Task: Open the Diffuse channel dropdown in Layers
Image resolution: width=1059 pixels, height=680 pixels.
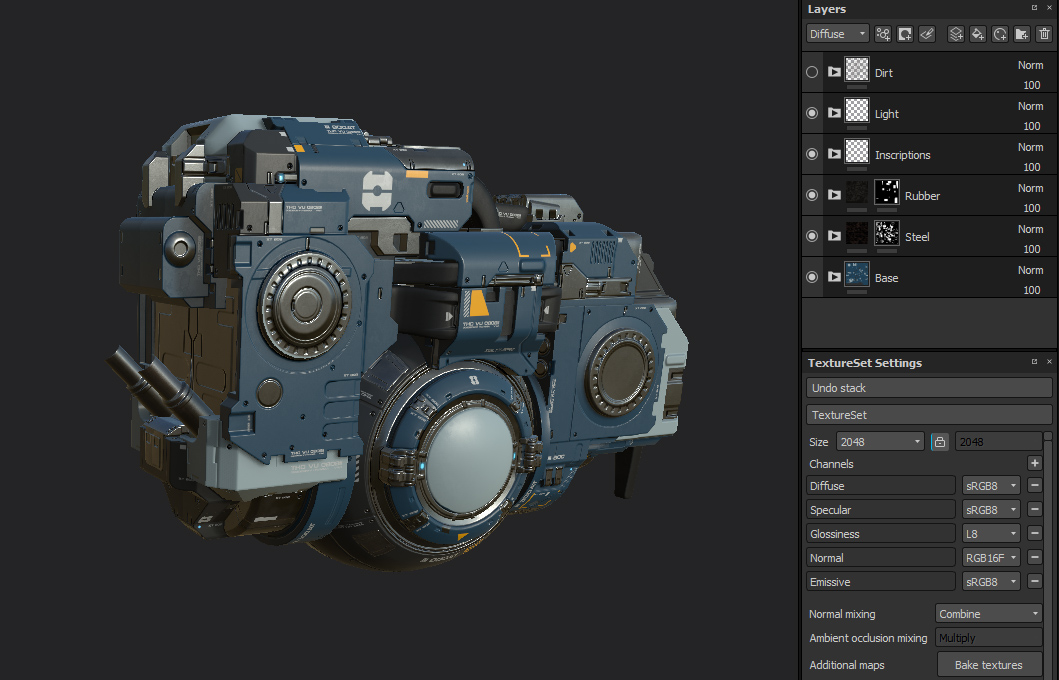Action: click(837, 34)
